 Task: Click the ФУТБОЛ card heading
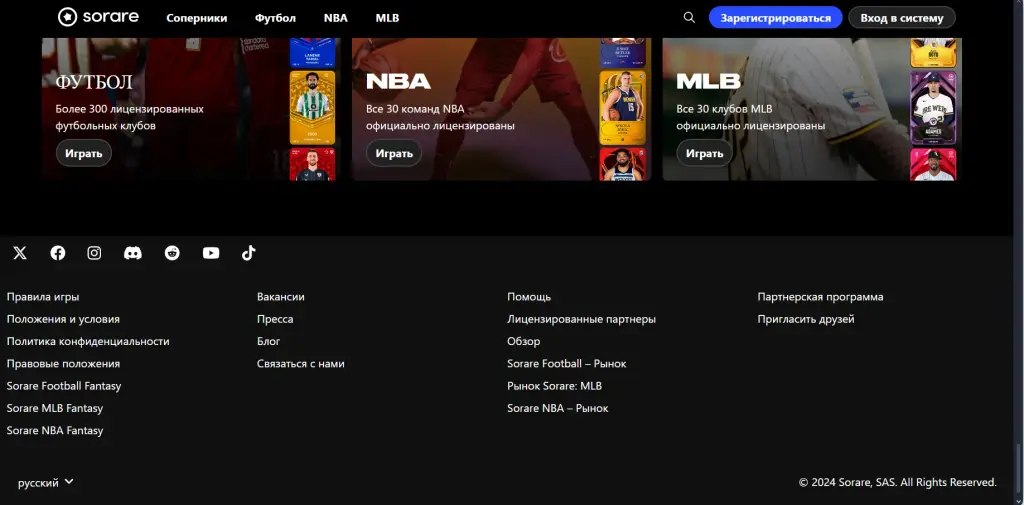tap(94, 82)
